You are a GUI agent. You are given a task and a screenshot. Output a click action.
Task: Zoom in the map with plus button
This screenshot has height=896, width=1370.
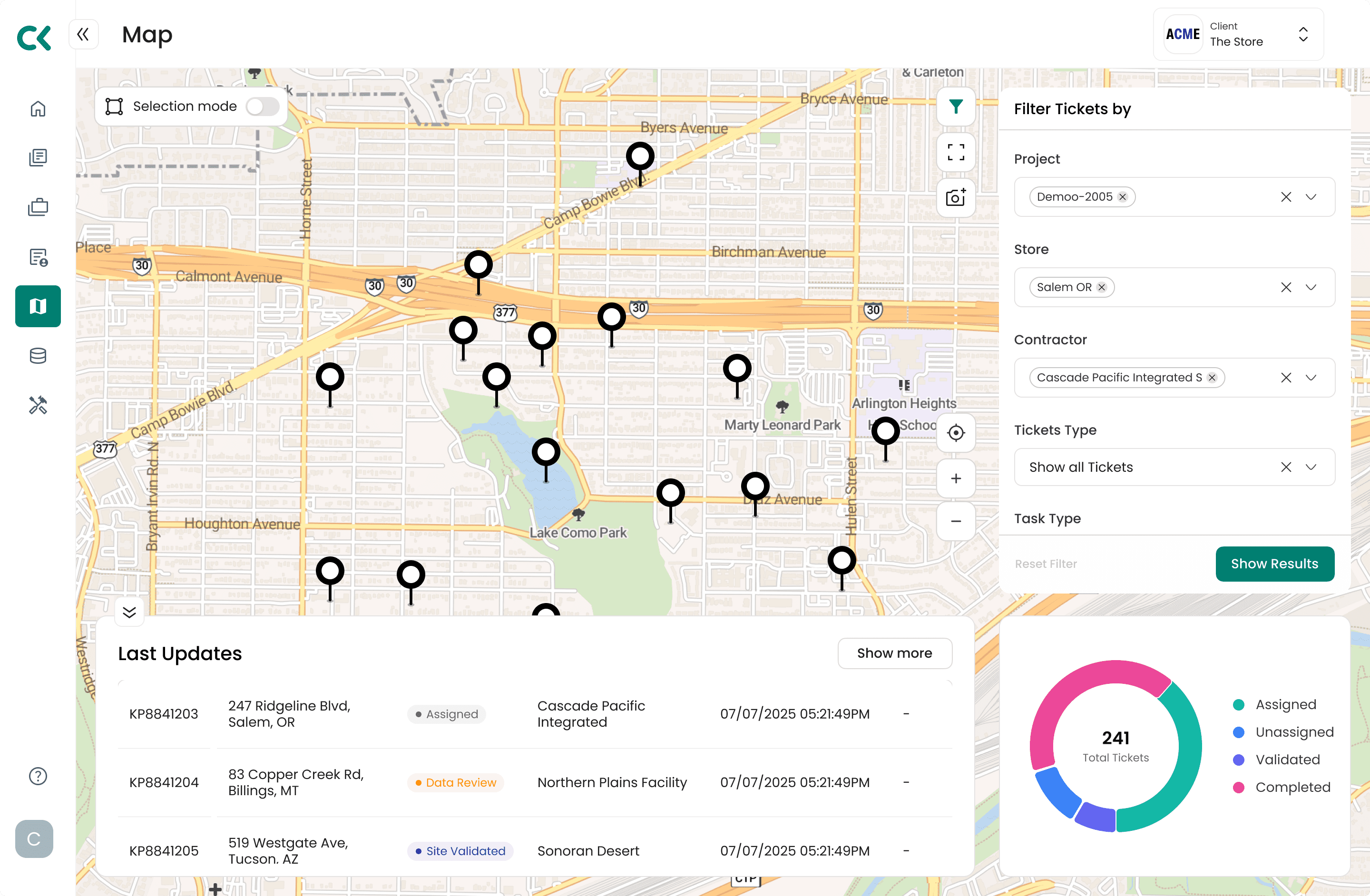click(x=956, y=478)
